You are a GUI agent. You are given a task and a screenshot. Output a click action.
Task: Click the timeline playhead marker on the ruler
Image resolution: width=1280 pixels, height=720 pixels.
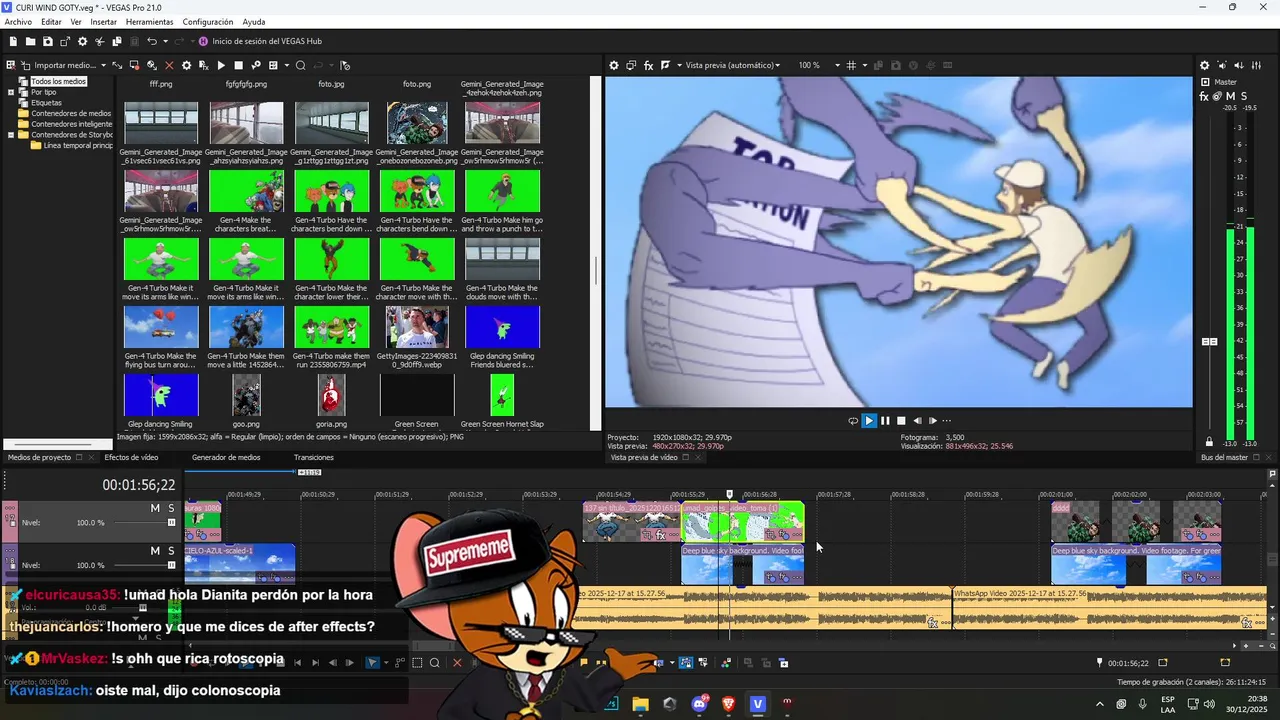(729, 494)
